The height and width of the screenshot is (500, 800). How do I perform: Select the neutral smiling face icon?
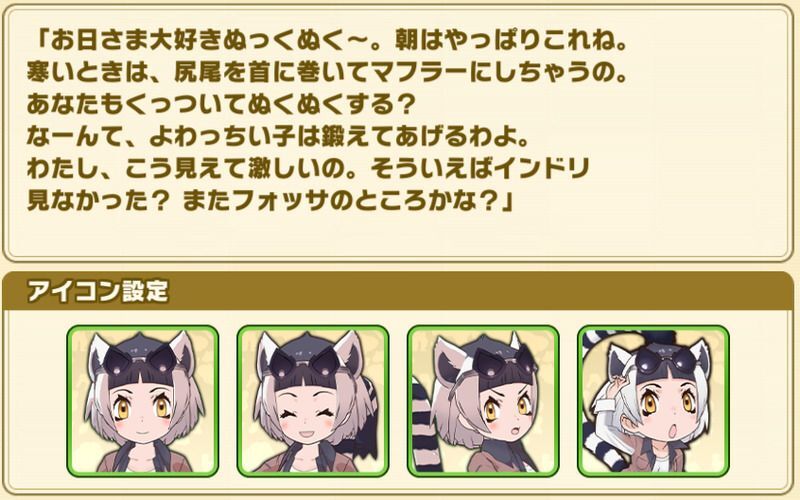click(143, 401)
